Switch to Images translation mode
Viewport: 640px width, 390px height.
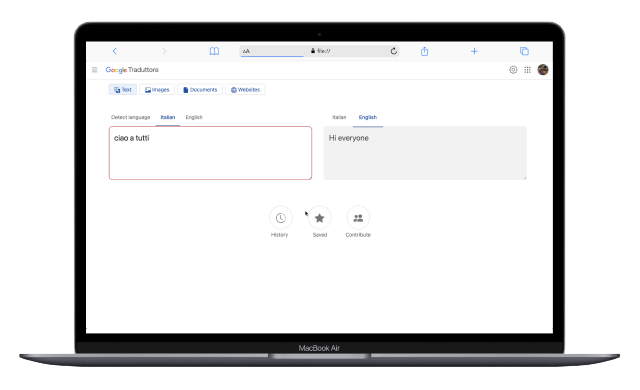point(157,90)
